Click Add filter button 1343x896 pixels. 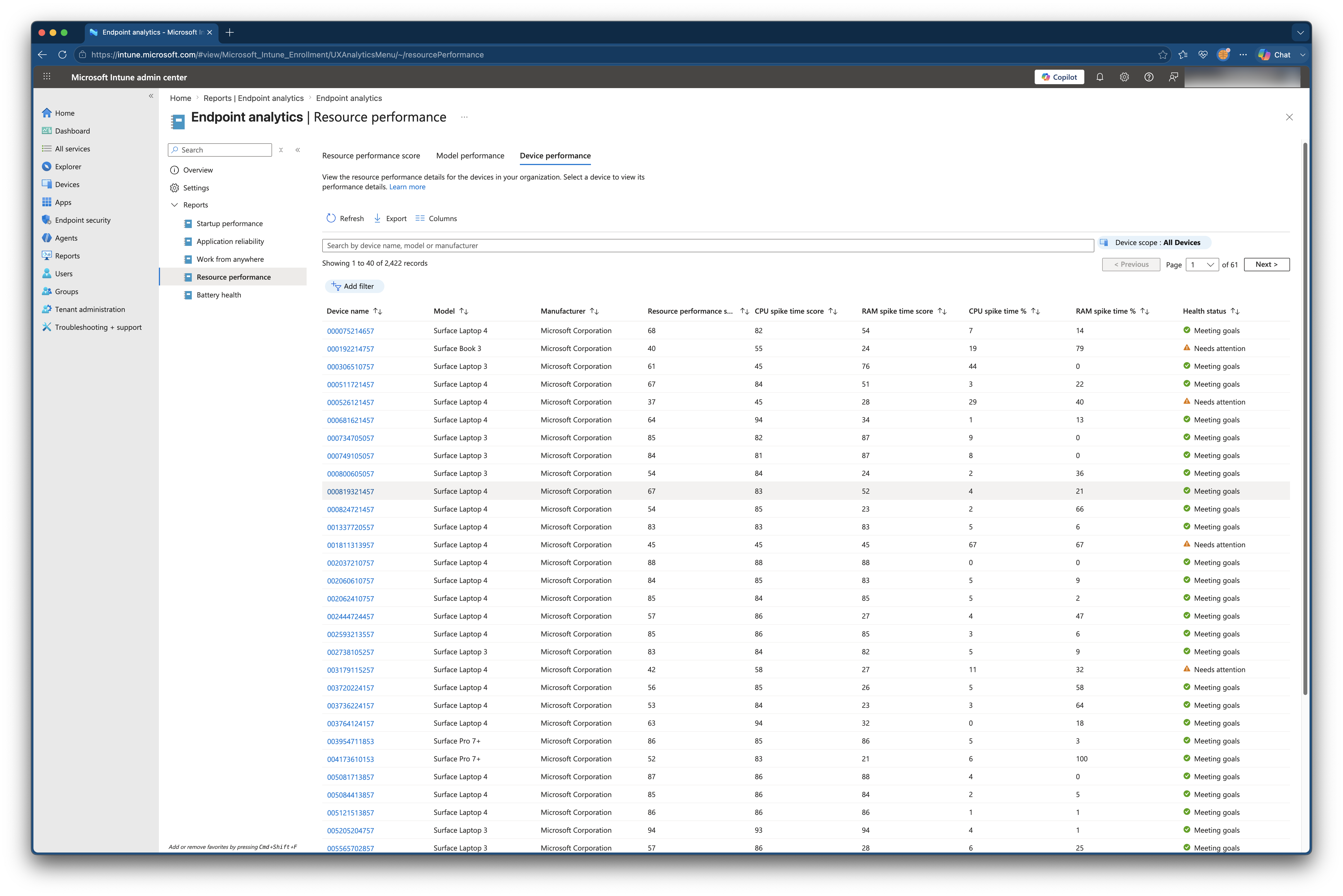(x=354, y=286)
